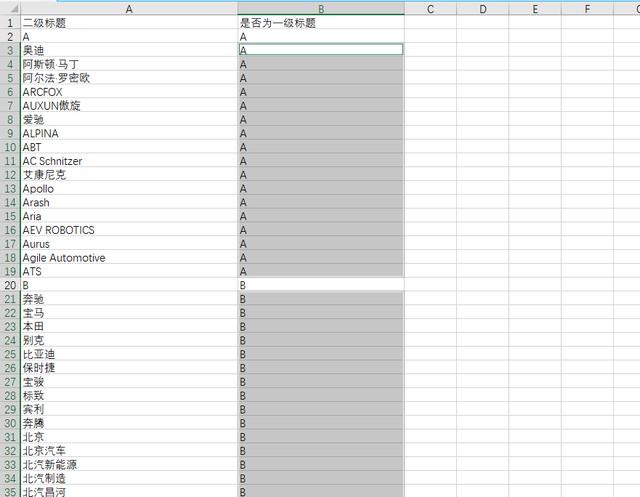640x497 pixels.
Task: Click the Aria cell
Action: [129, 216]
